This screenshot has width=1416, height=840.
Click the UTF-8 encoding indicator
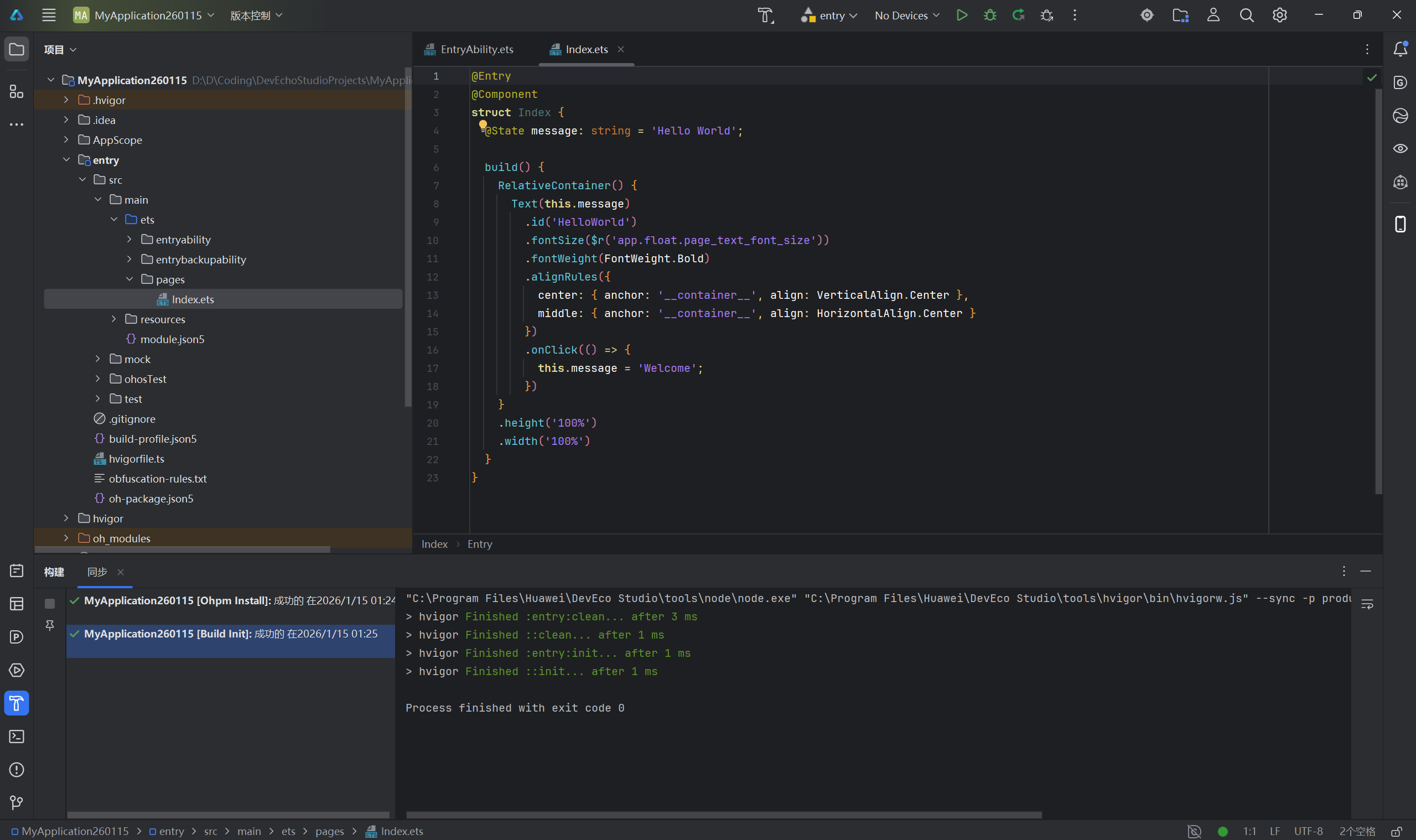[1308, 832]
